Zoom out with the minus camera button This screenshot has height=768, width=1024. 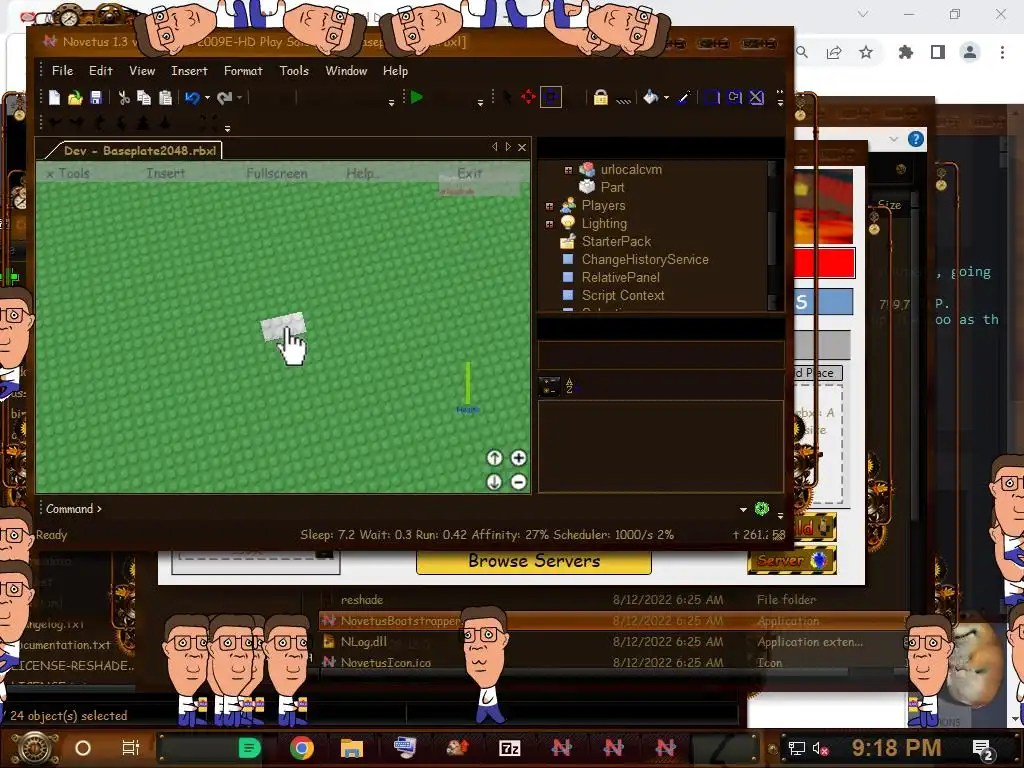pyautogui.click(x=519, y=482)
